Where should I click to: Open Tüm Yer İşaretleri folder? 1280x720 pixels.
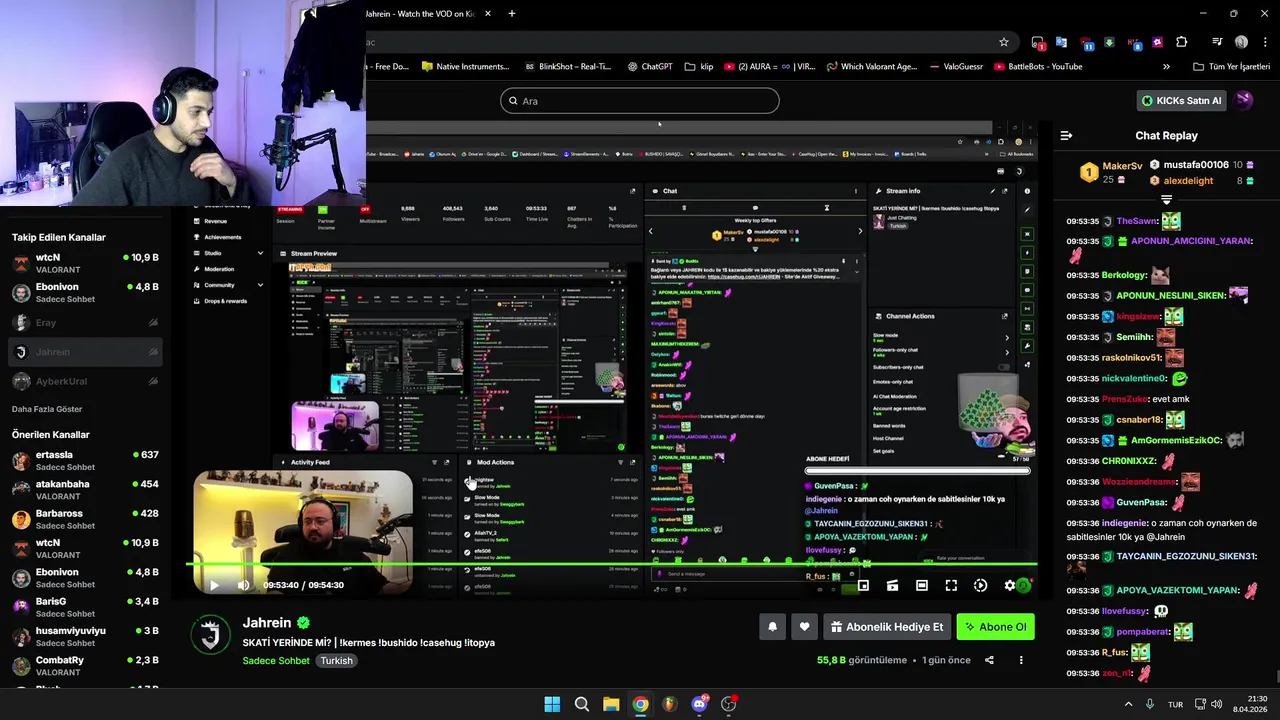[x=1231, y=67]
